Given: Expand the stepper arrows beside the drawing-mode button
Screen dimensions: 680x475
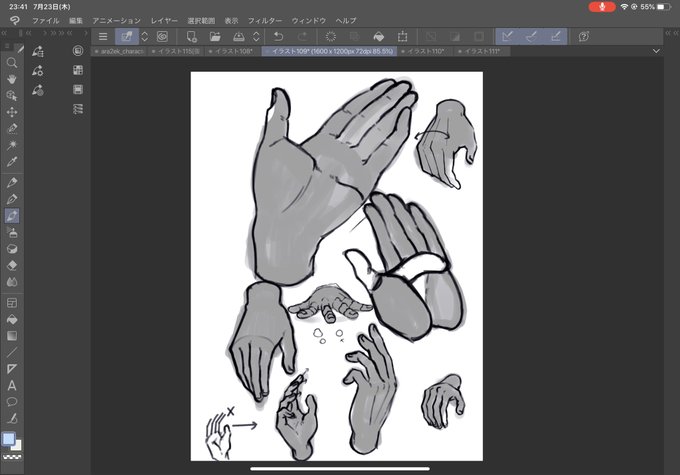Looking at the screenshot, I should (145, 37).
